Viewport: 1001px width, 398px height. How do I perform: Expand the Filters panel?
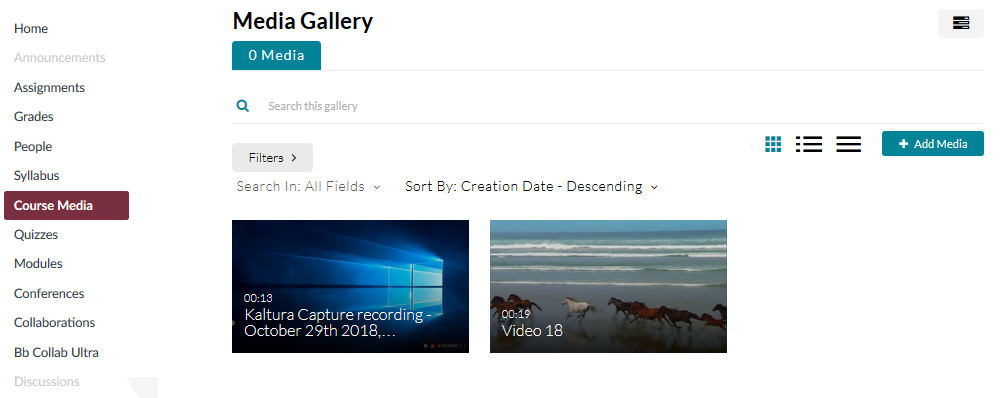[273, 157]
